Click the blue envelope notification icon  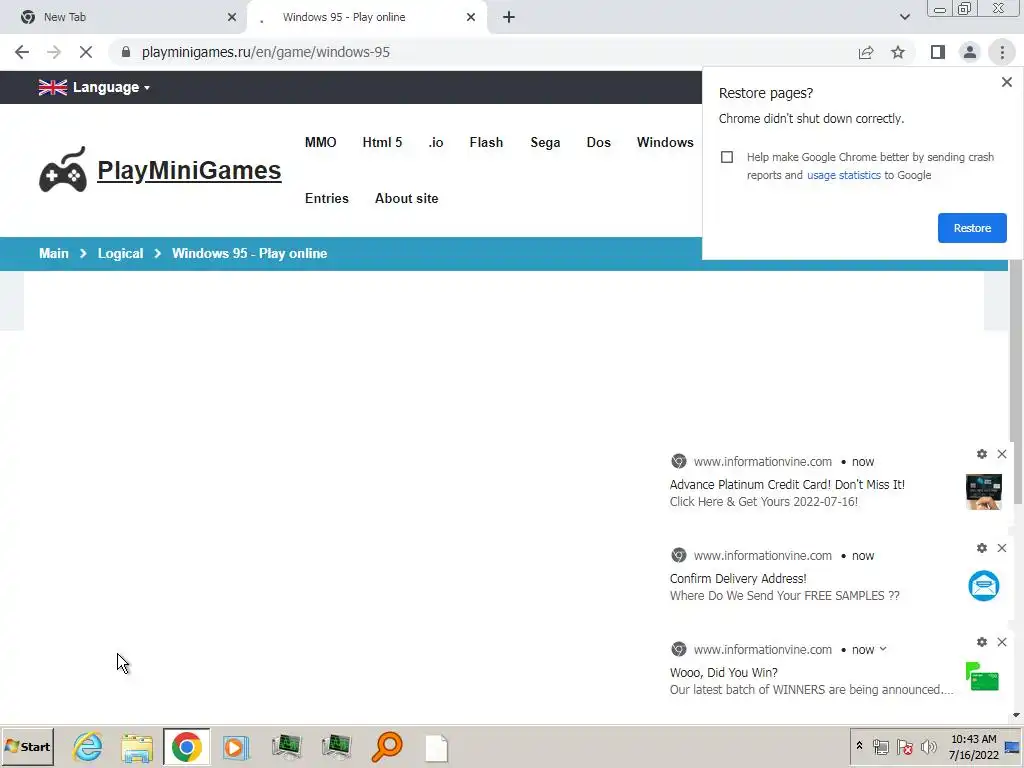tap(984, 586)
